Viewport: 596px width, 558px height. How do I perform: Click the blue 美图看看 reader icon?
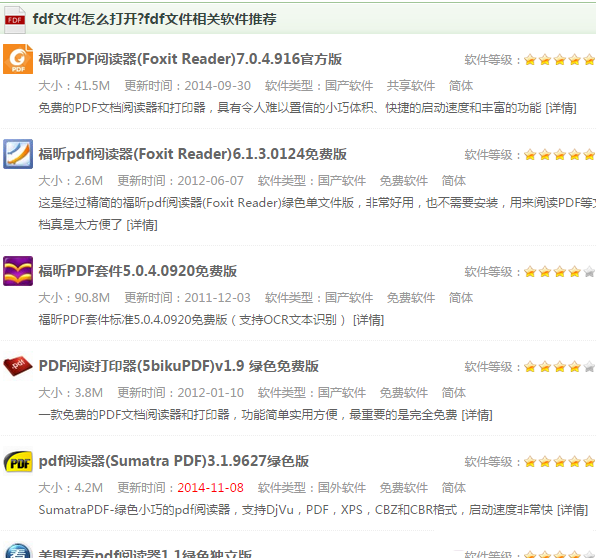point(18,551)
